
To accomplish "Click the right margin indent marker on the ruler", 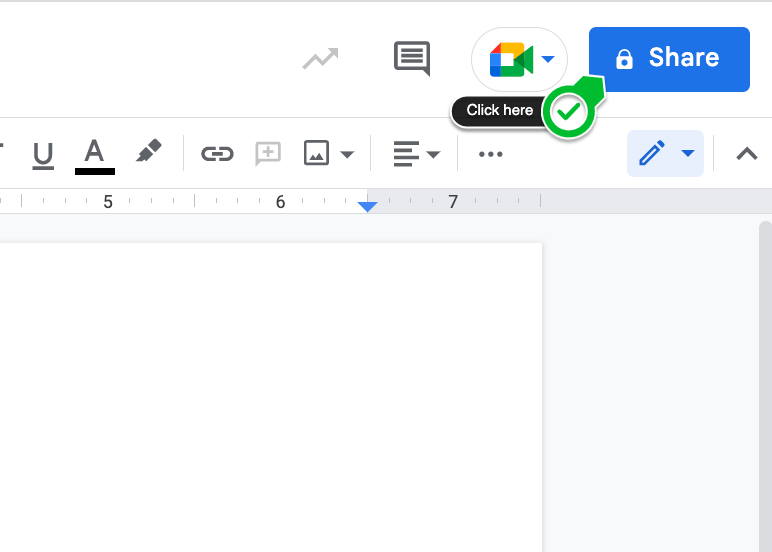I will (367, 206).
